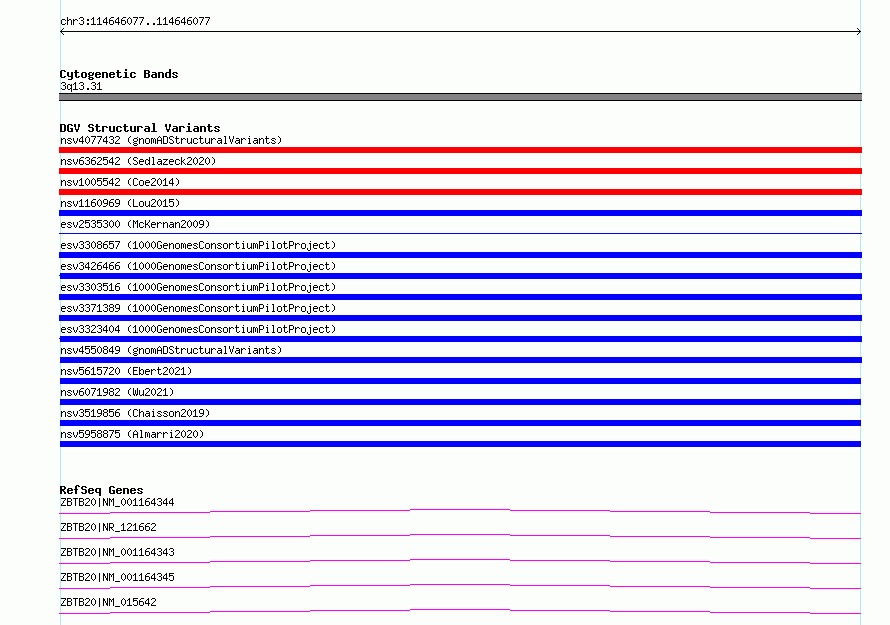Open variant esv3303516 label
890x625 pixels.
(198, 287)
